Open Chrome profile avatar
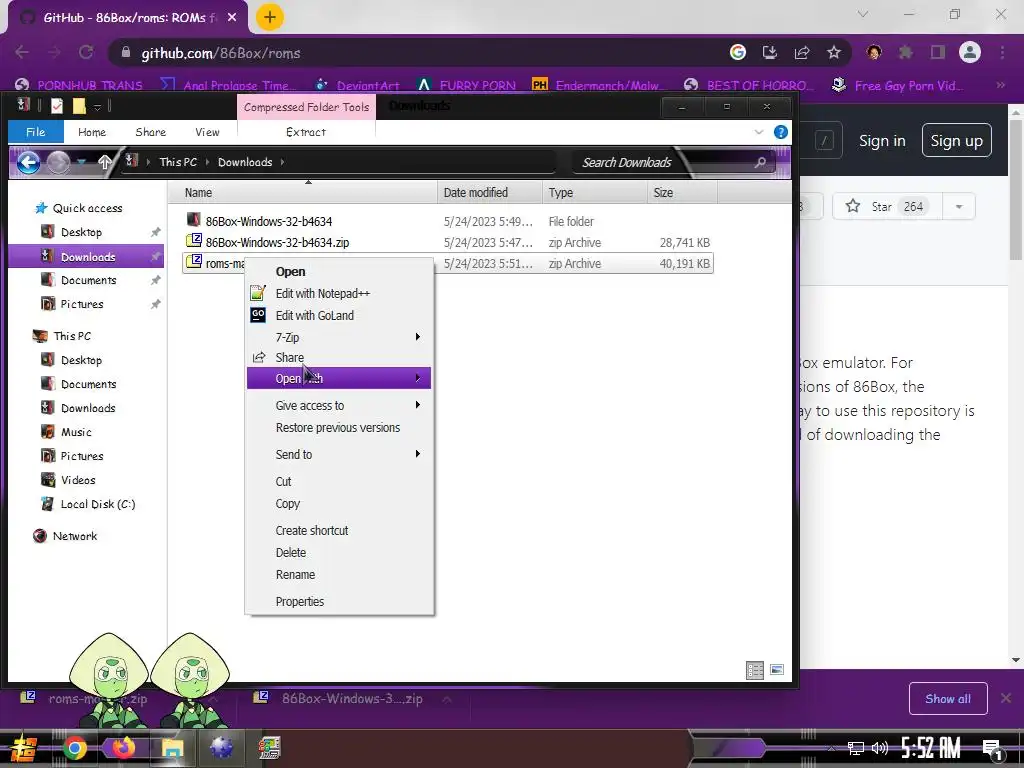 coord(970,52)
